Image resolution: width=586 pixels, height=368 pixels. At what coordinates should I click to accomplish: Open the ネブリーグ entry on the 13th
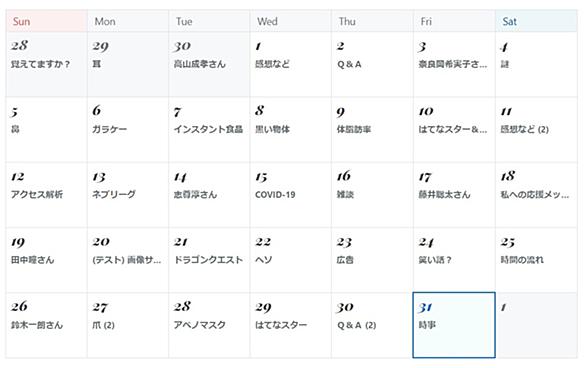[x=114, y=195]
